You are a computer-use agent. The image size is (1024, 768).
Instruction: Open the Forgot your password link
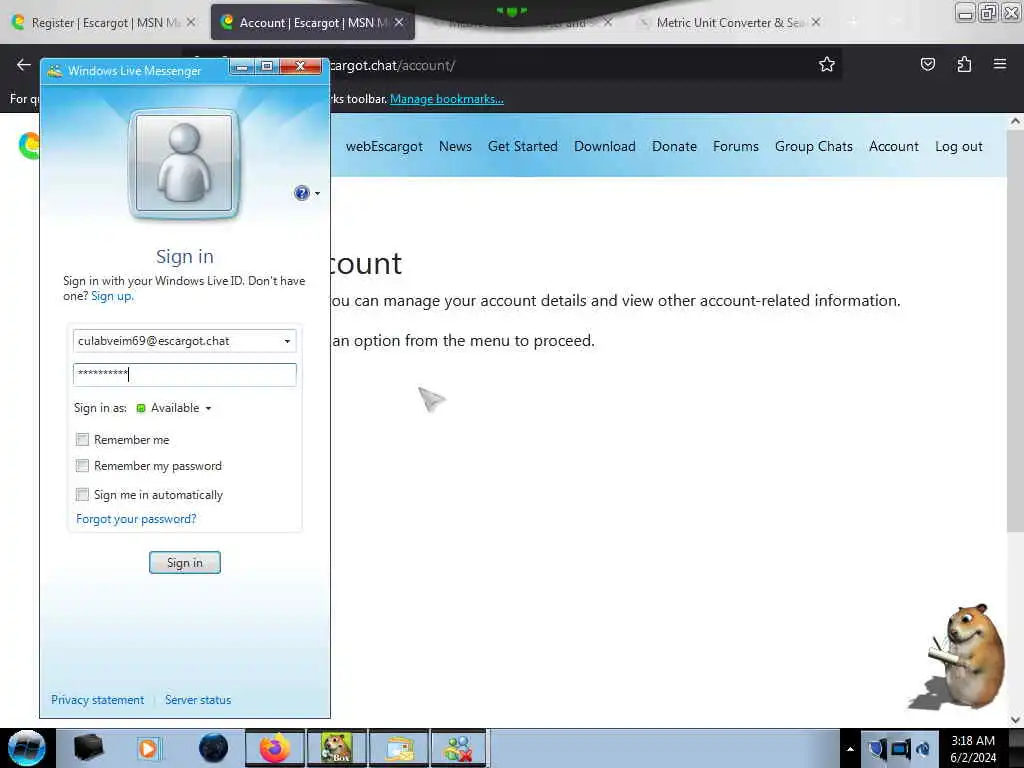[136, 519]
